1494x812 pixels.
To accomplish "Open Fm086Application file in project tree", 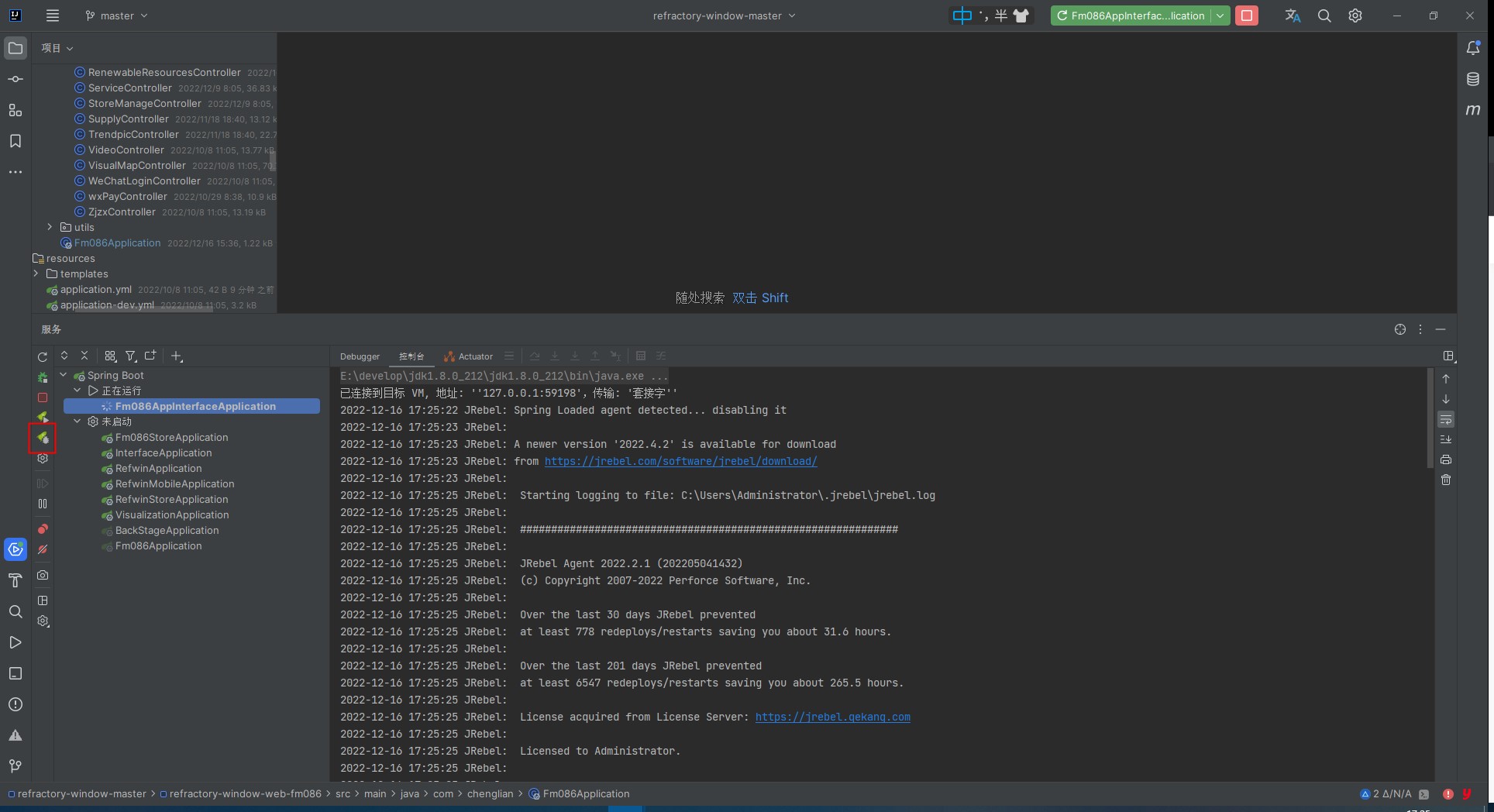I will pyautogui.click(x=117, y=243).
